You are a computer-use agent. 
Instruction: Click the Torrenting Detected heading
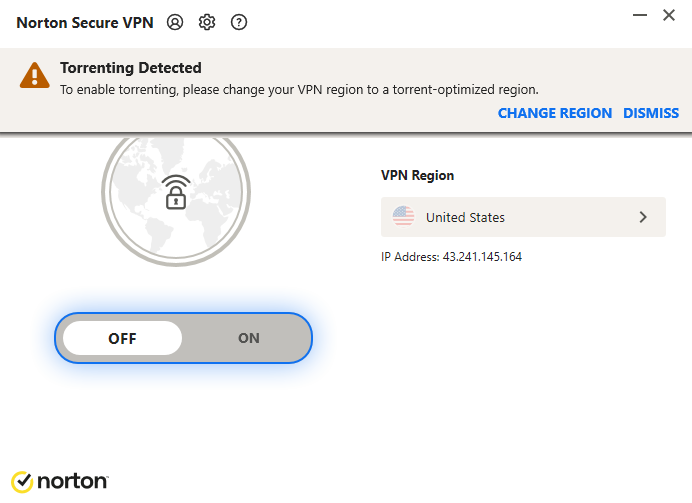(130, 68)
